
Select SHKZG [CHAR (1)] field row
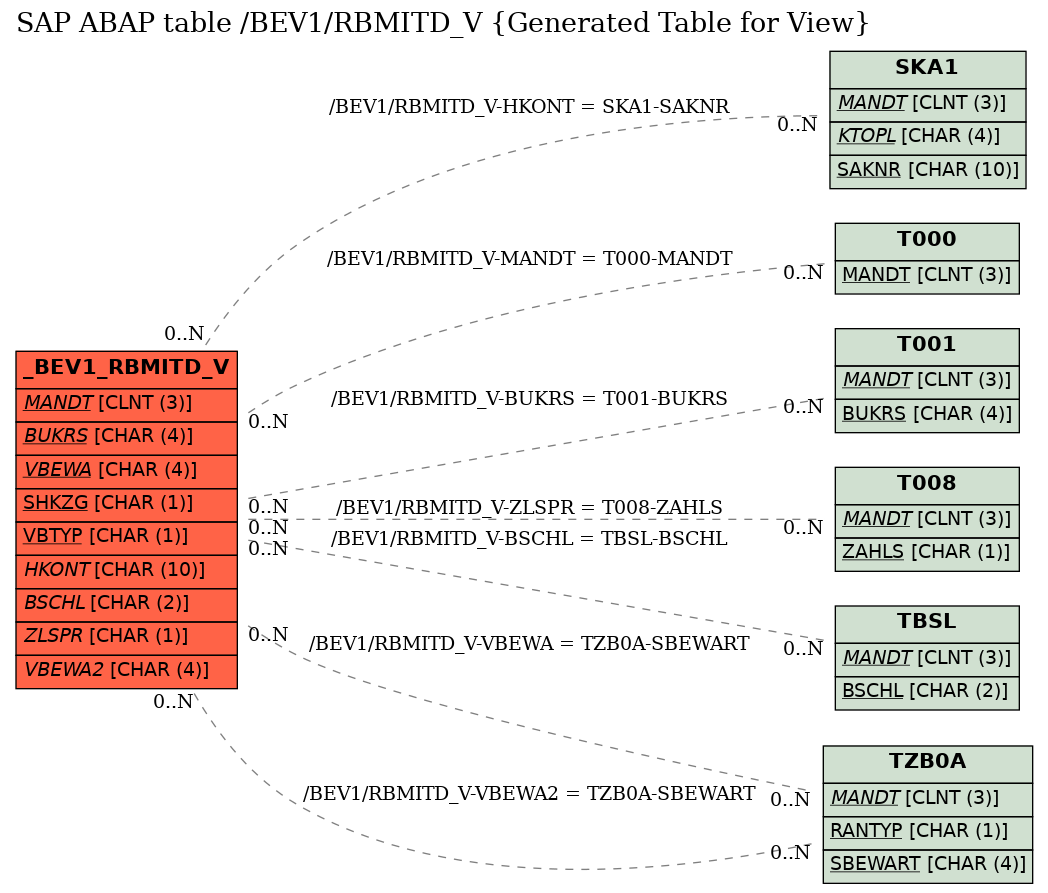pos(126,505)
